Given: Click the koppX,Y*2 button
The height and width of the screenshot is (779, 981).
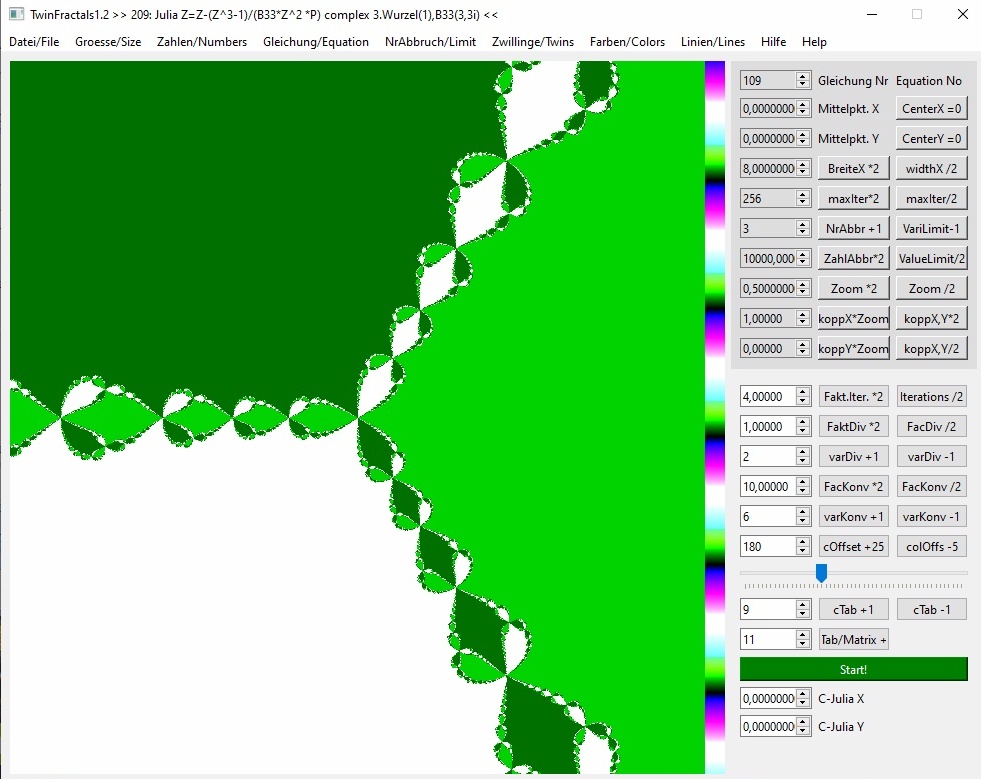Looking at the screenshot, I should (932, 318).
